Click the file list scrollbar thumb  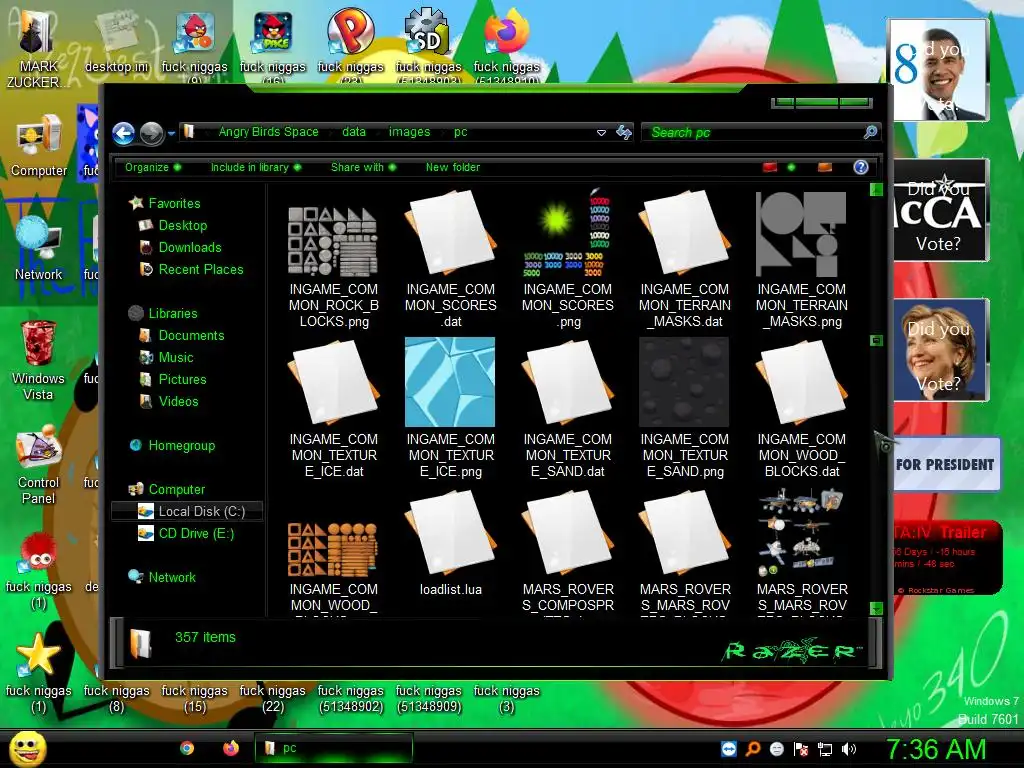pos(876,340)
